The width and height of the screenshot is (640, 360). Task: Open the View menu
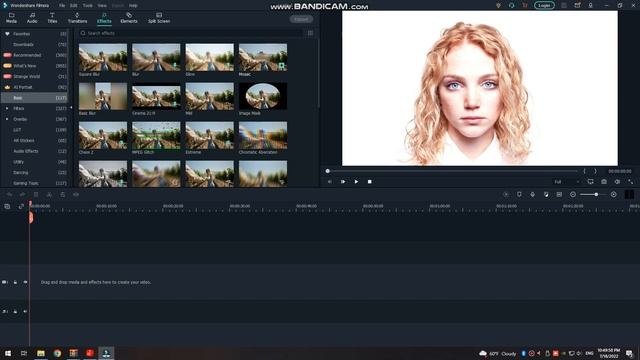tap(102, 6)
